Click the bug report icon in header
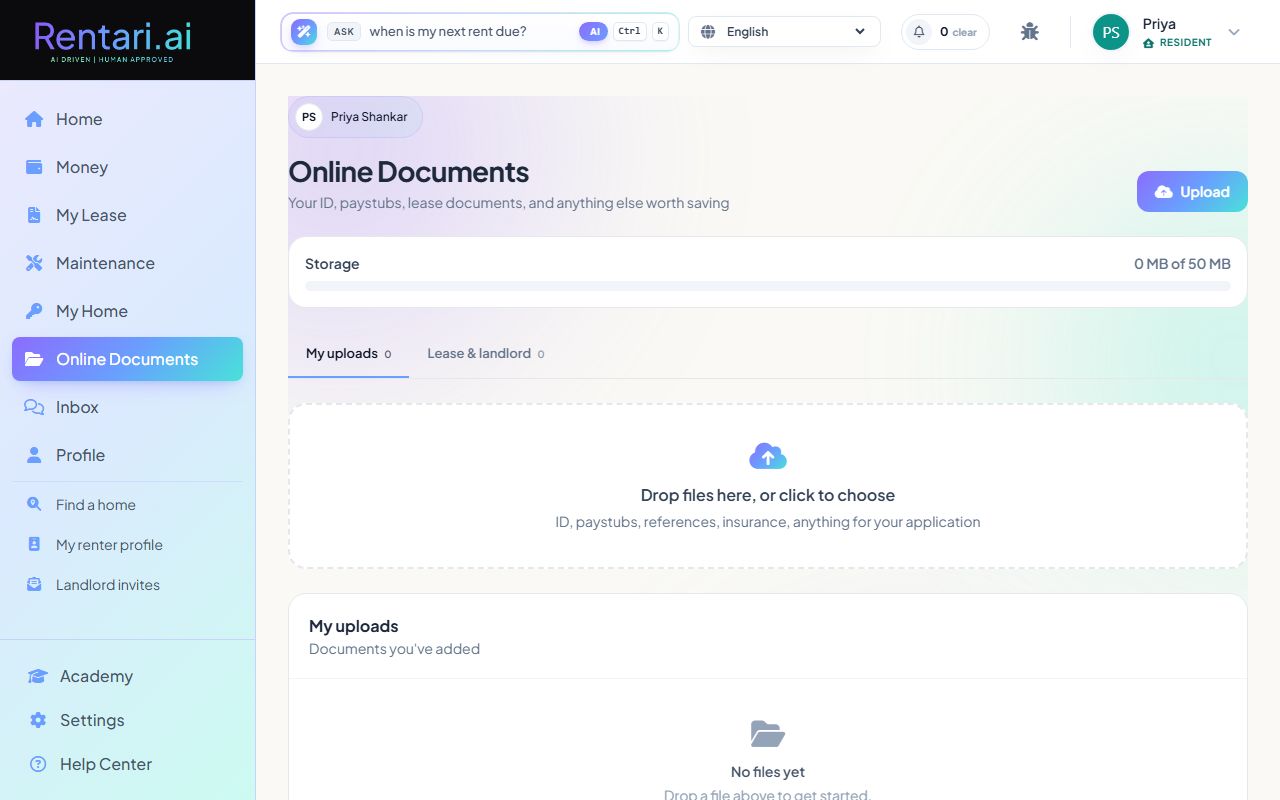 (x=1030, y=32)
